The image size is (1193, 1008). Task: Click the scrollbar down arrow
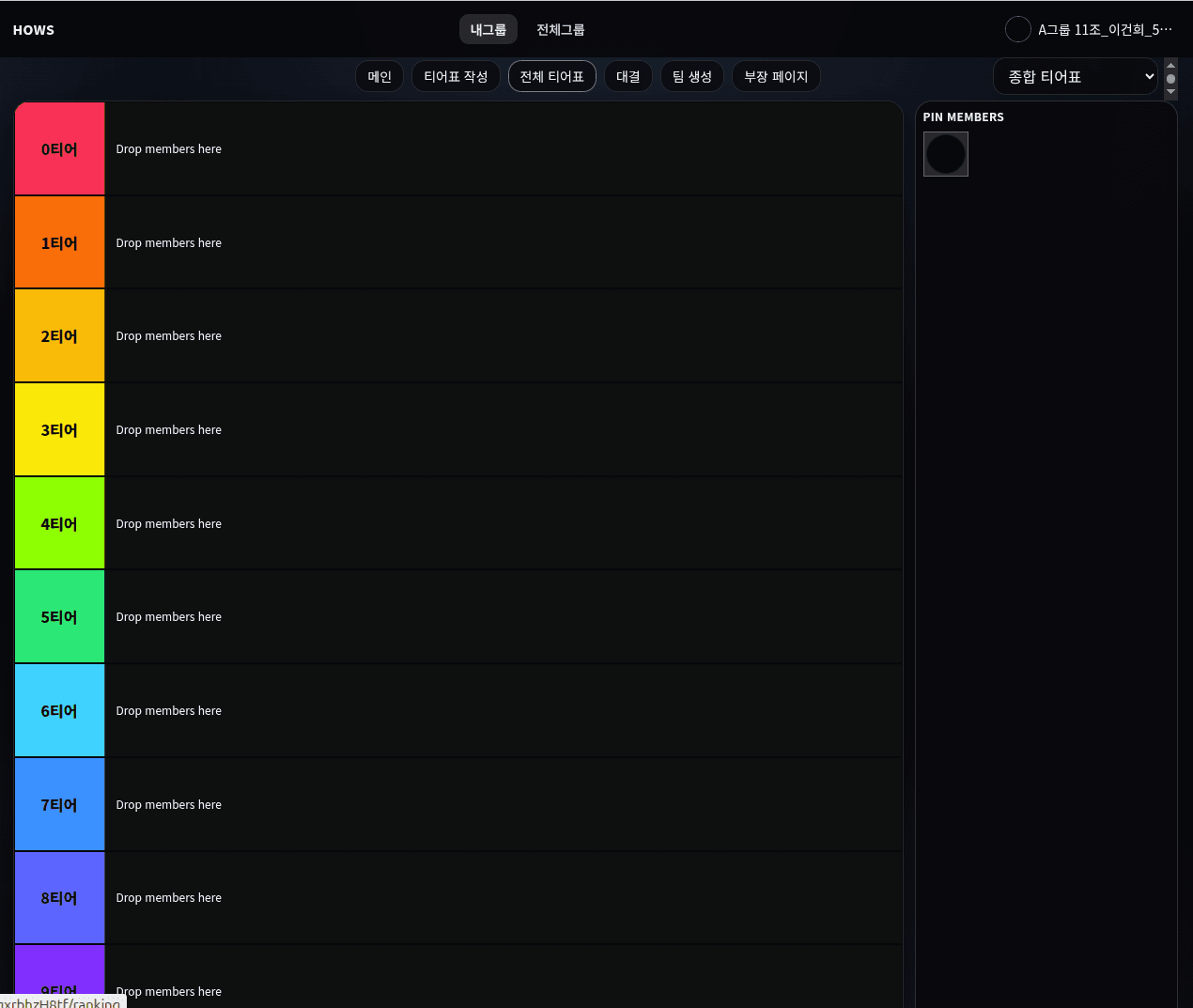(1170, 92)
